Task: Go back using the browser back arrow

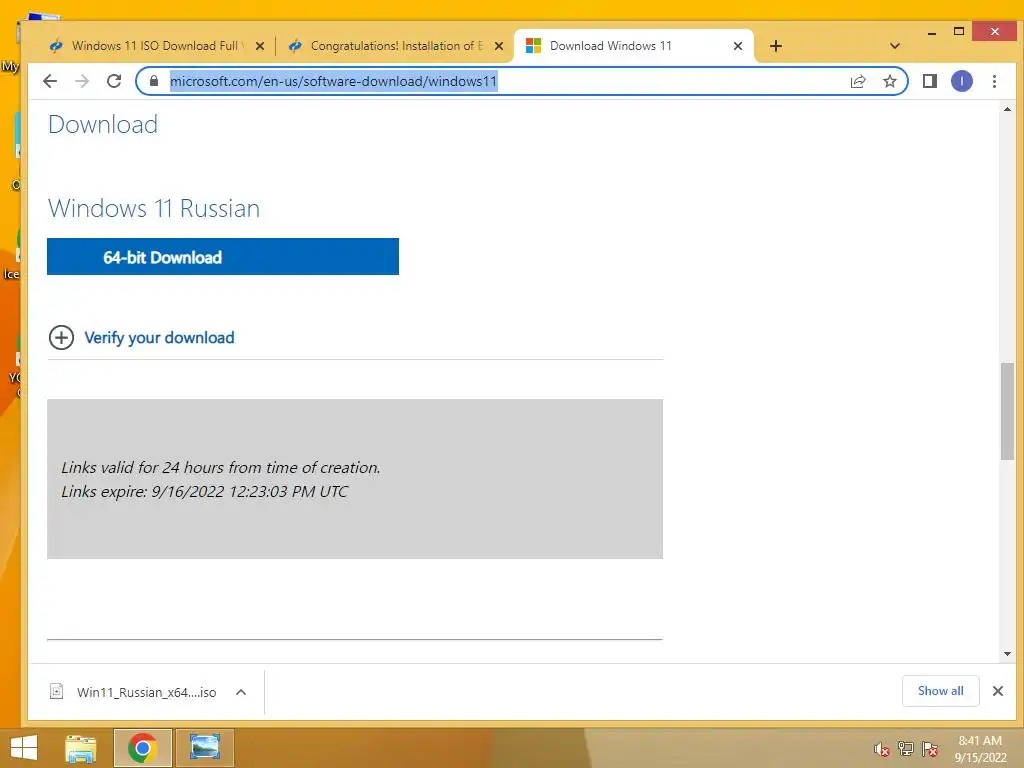Action: 50,81
